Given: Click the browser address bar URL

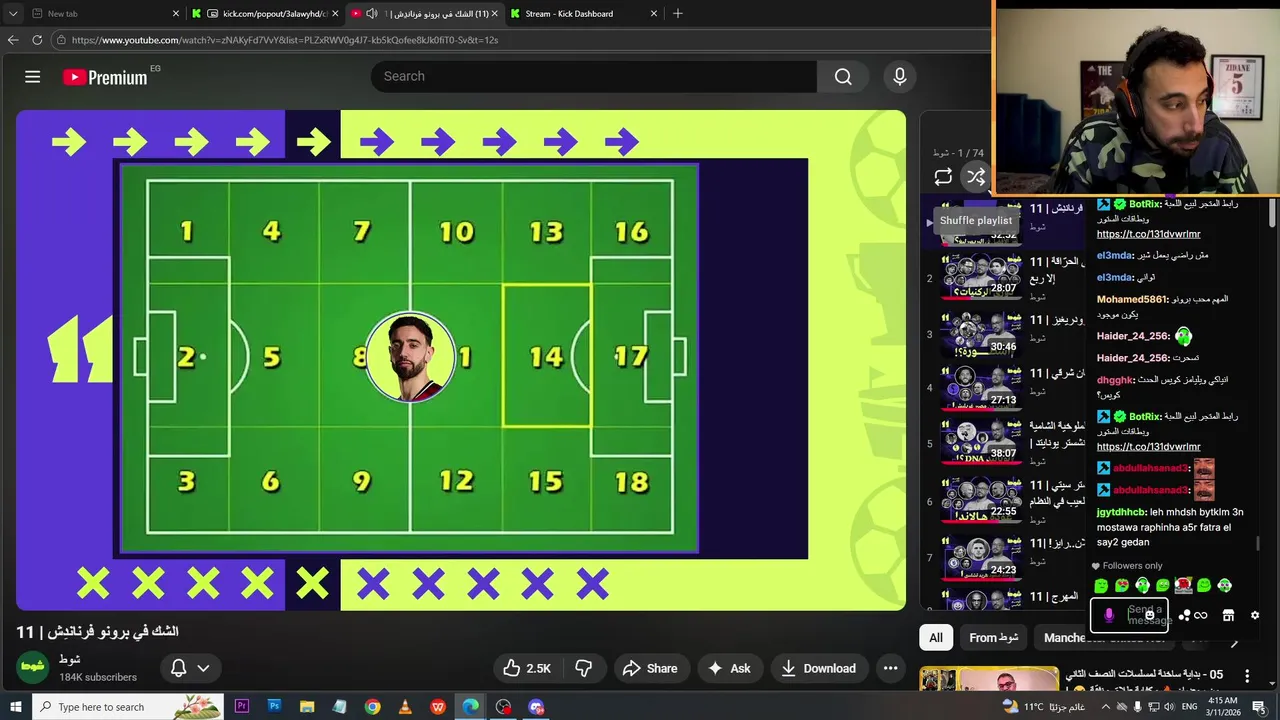Looking at the screenshot, I should (x=285, y=40).
